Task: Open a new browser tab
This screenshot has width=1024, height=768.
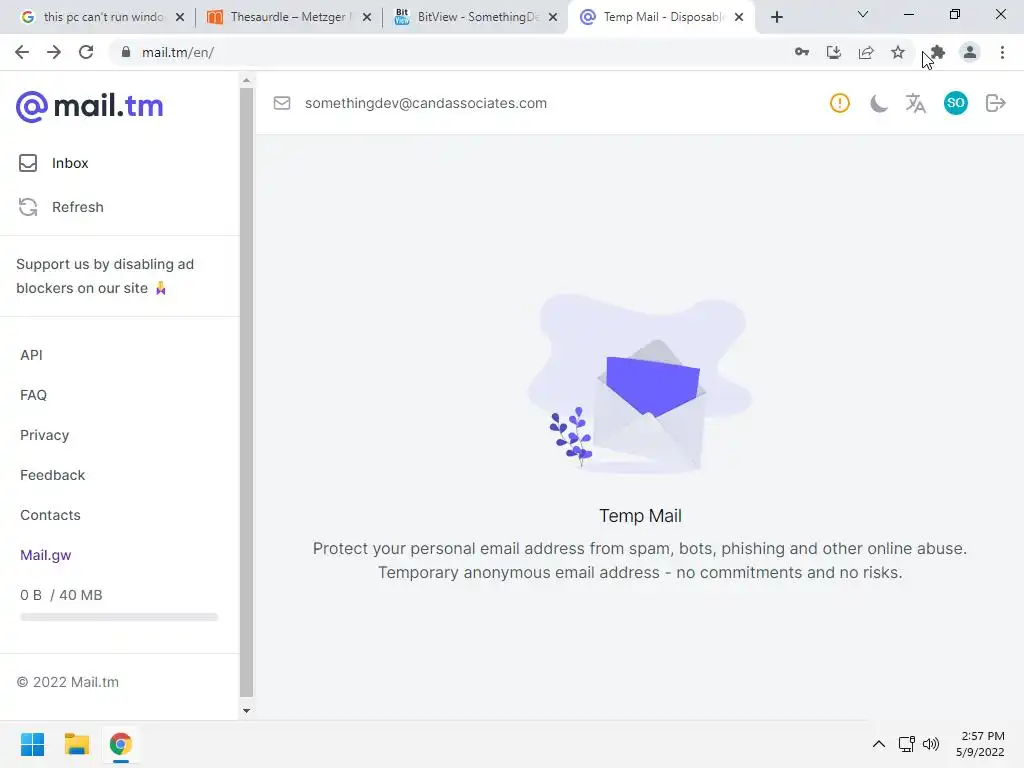Action: point(776,17)
